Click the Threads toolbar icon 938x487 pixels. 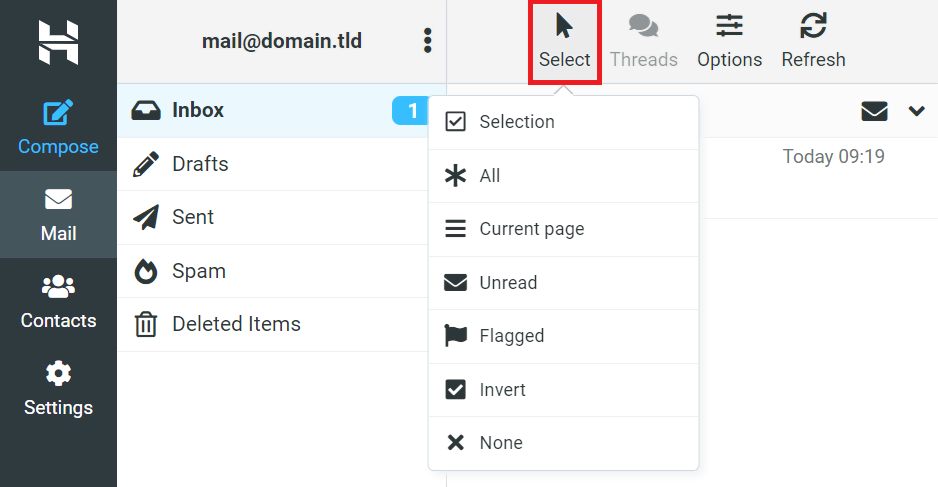click(x=643, y=26)
